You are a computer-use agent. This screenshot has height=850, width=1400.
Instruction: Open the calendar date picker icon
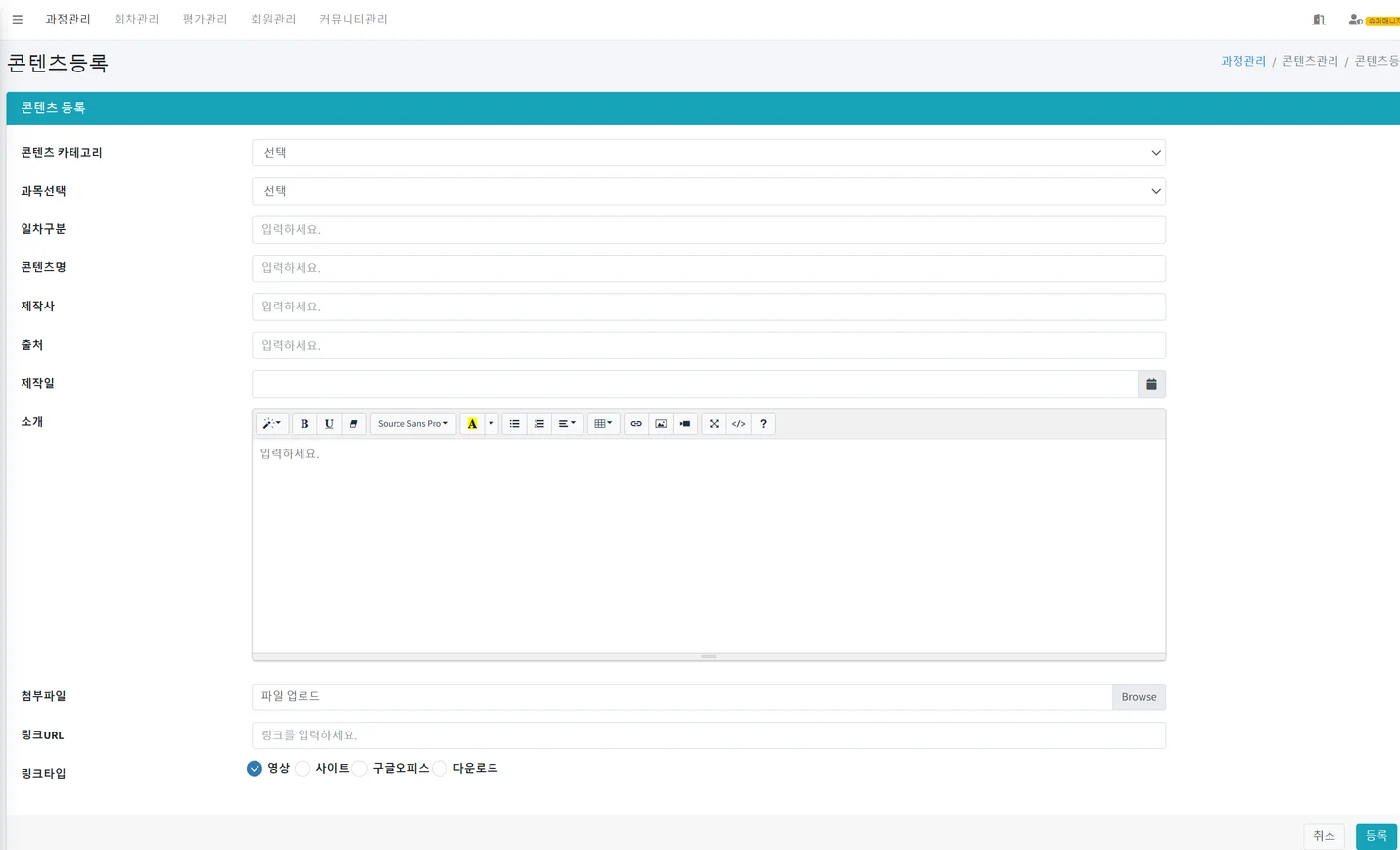click(1151, 384)
